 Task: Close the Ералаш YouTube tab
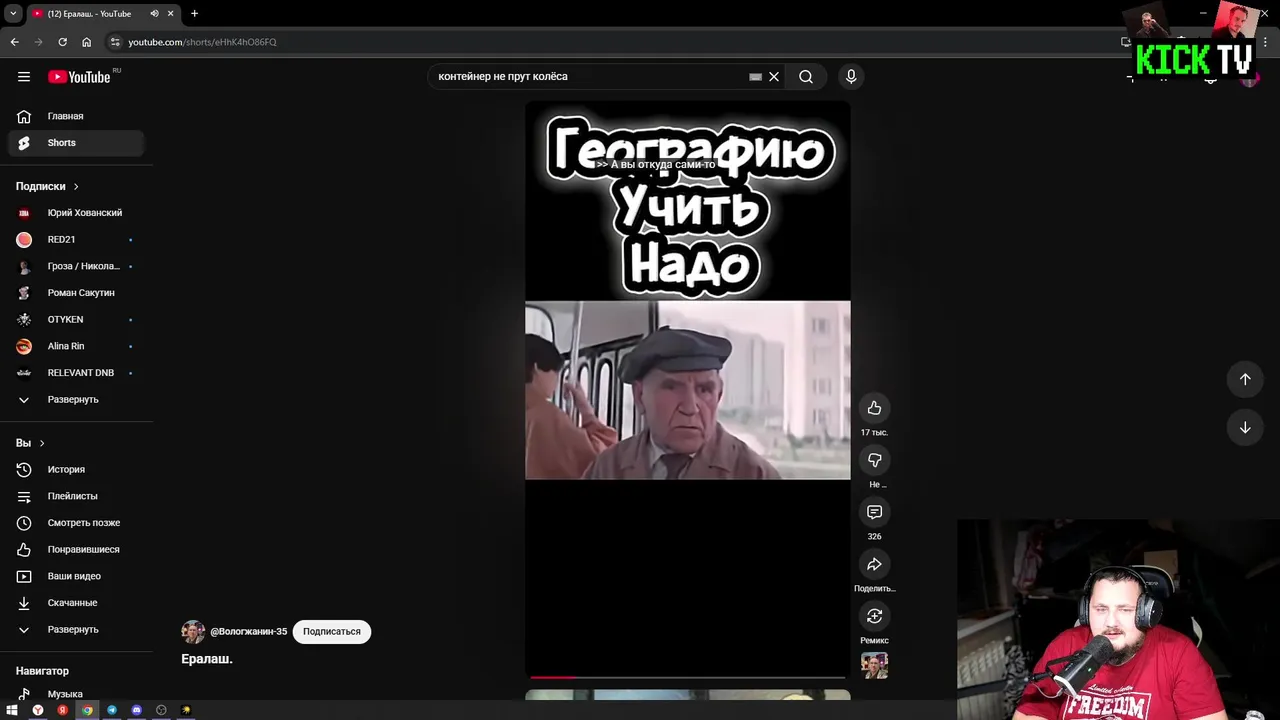pyautogui.click(x=170, y=14)
